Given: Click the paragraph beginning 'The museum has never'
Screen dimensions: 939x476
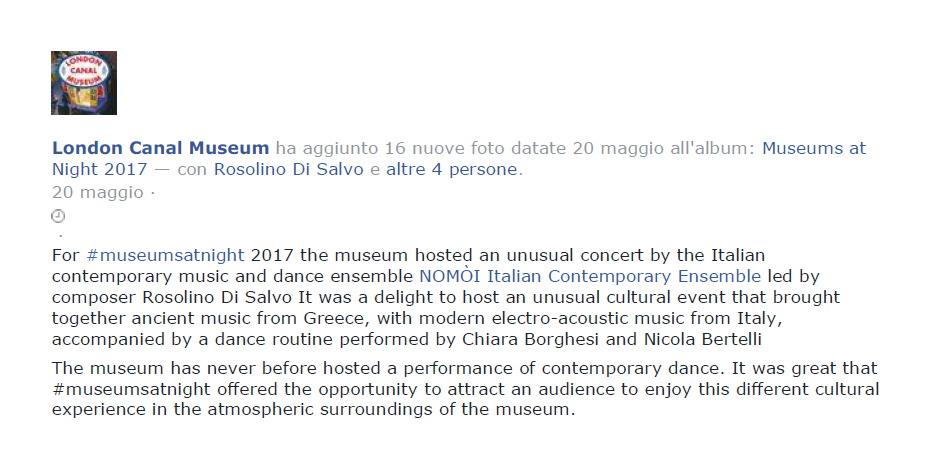Looking at the screenshot, I should (x=465, y=389).
